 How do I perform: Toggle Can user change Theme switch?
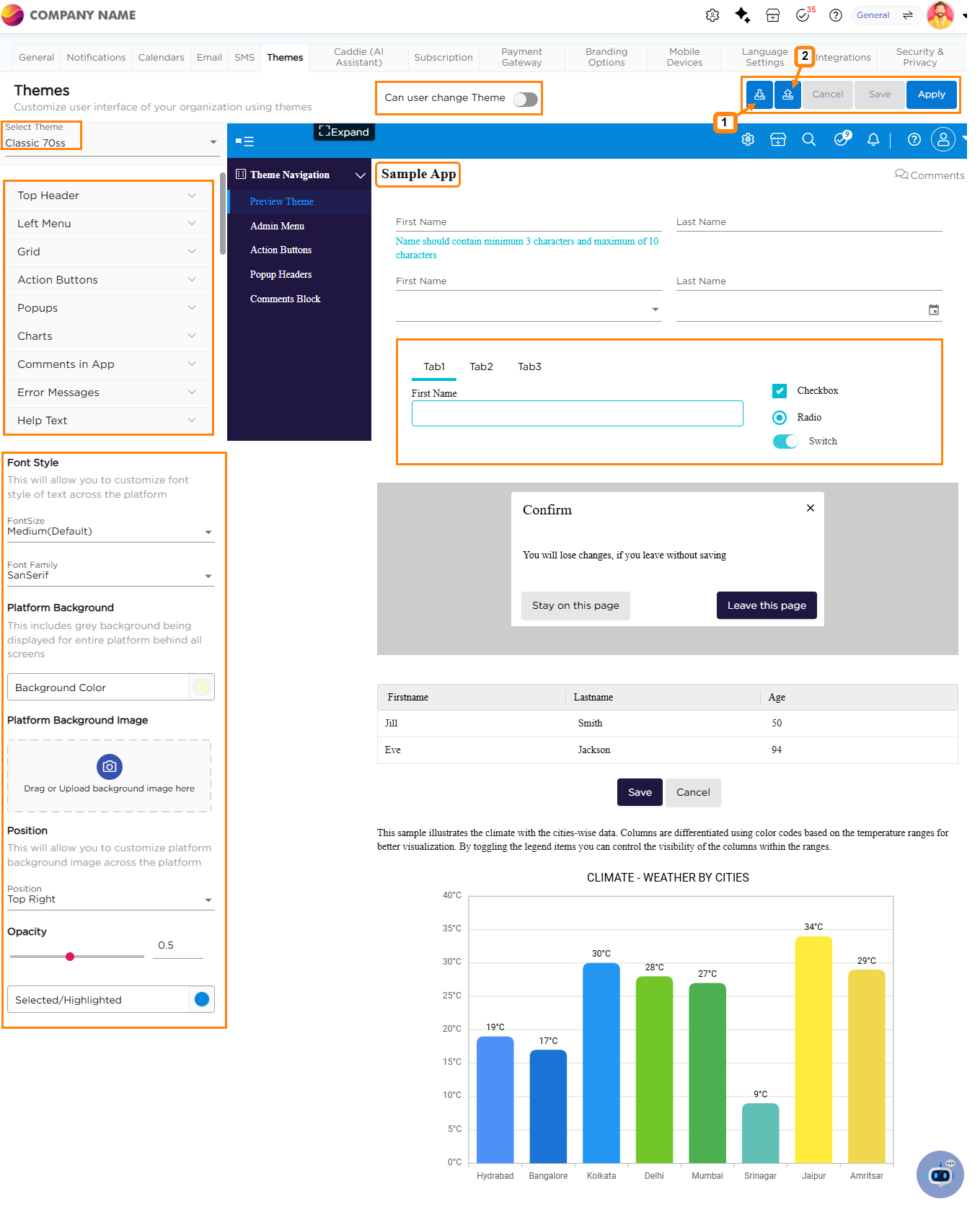(526, 99)
